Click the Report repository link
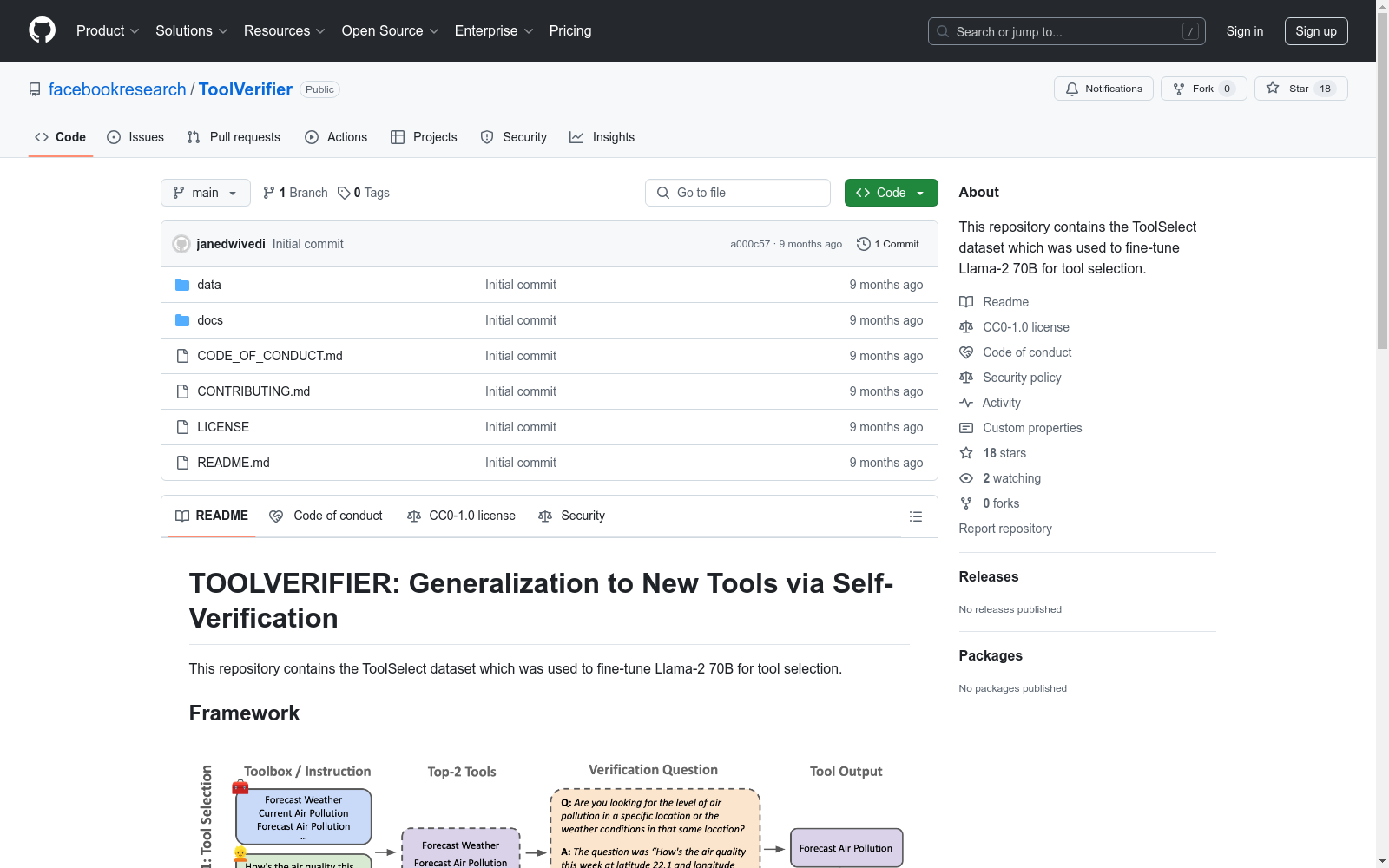Screen dimensions: 1389x868 (x=1005, y=529)
